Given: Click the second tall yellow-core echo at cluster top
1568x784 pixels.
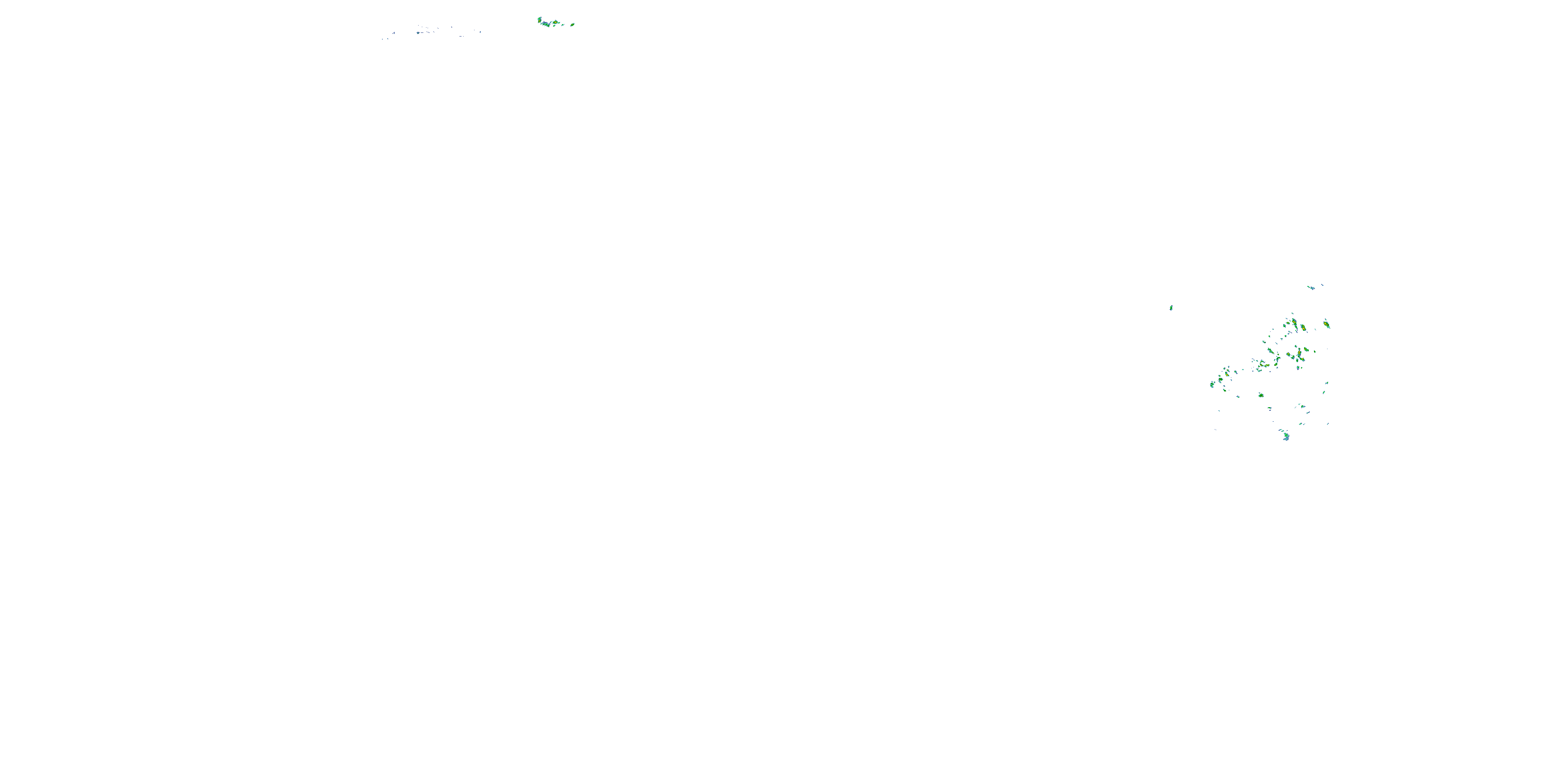Looking at the screenshot, I should tap(1303, 328).
